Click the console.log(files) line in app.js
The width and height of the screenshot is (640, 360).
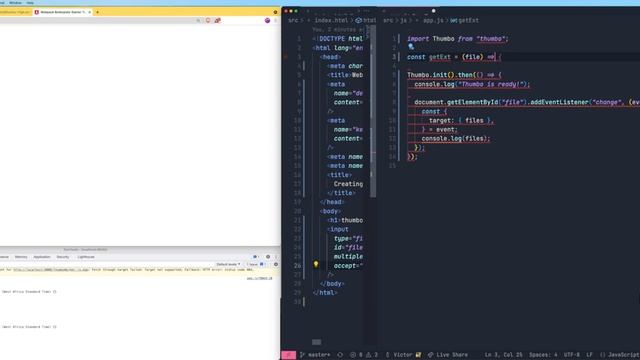(456, 139)
